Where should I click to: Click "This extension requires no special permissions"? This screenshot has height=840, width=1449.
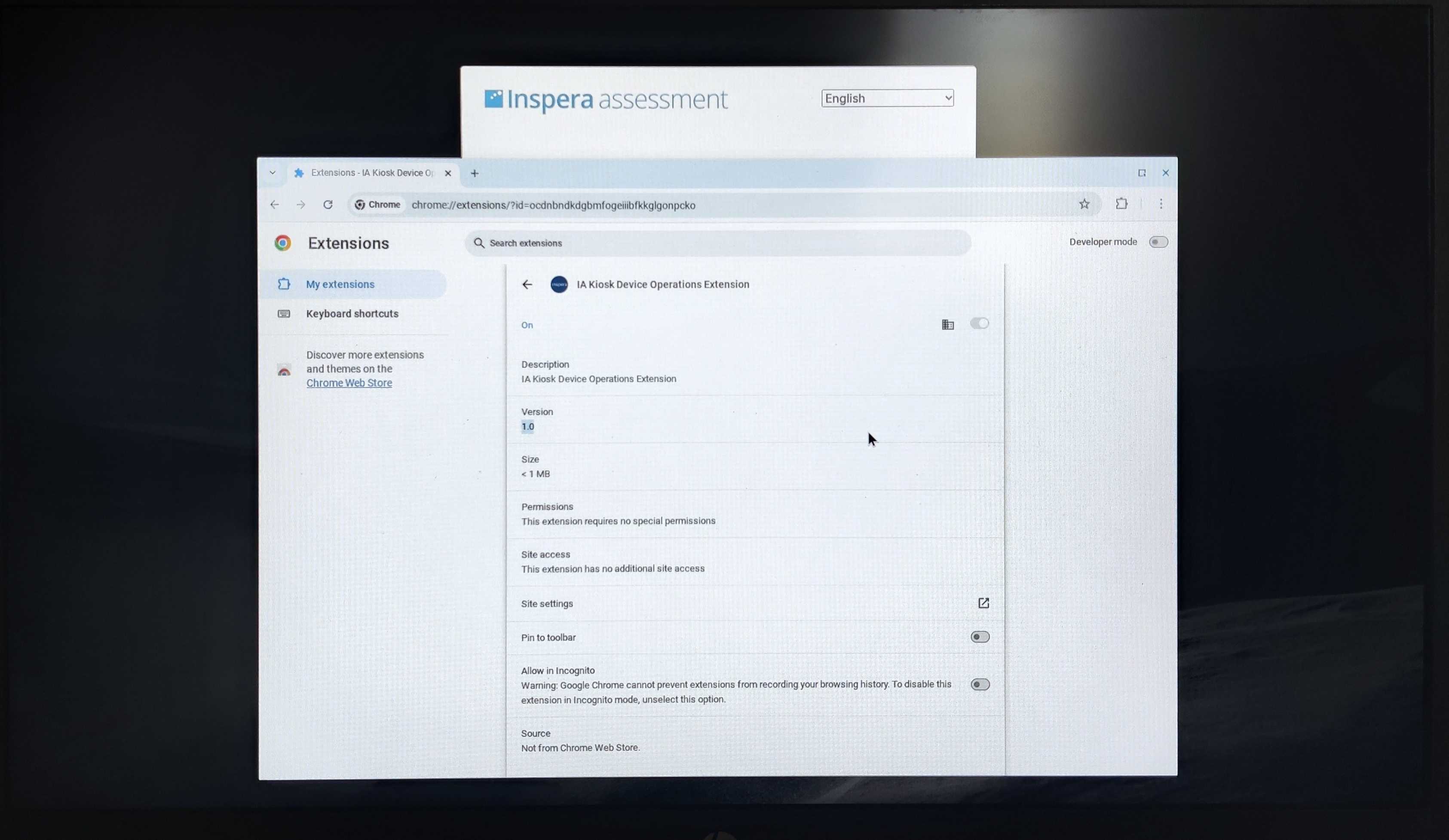[x=618, y=521]
